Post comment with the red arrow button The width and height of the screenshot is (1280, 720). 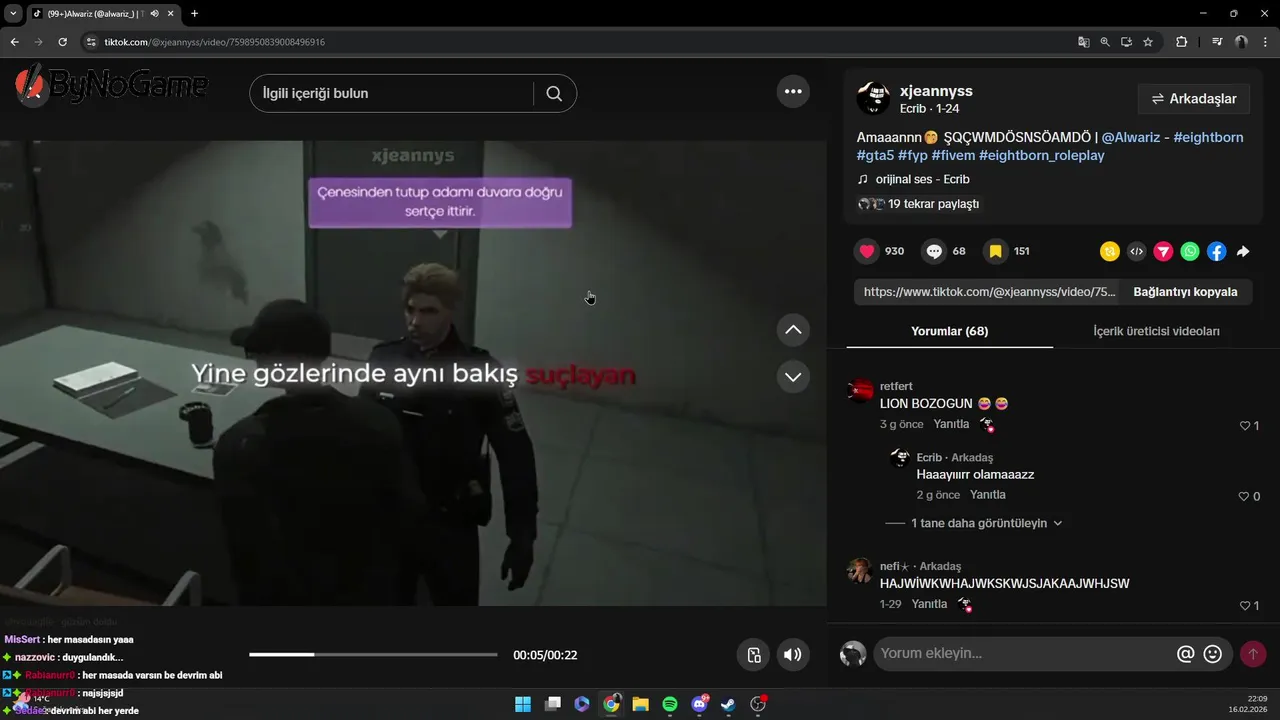pos(1252,654)
